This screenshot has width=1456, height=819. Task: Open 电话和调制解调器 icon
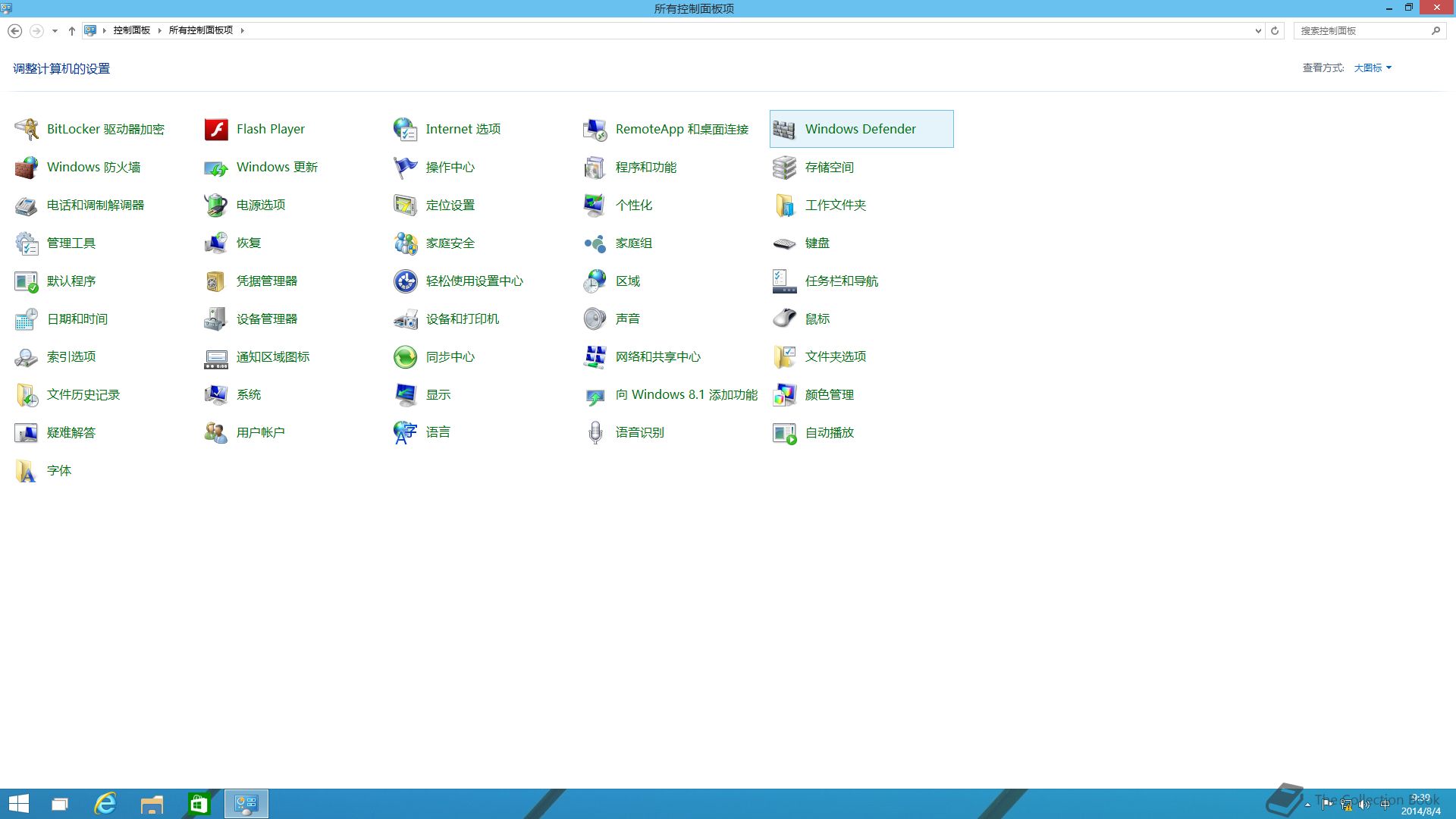click(27, 205)
